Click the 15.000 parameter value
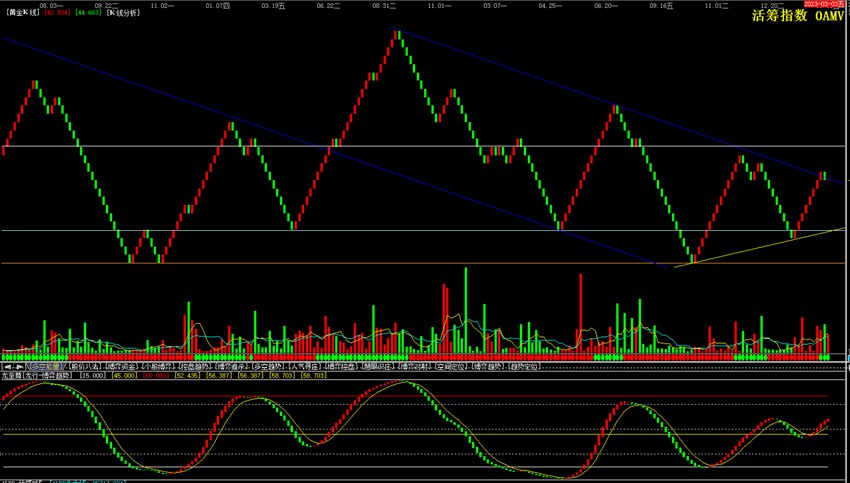850x483 pixels. pos(92,375)
